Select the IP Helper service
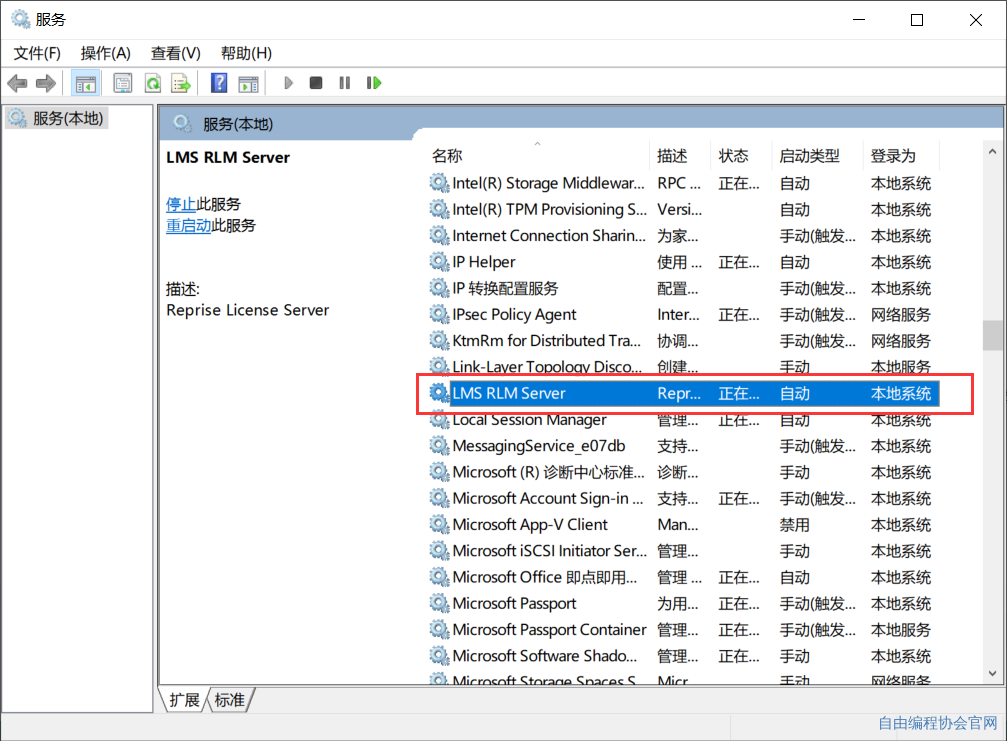The image size is (1007, 741). (683, 262)
